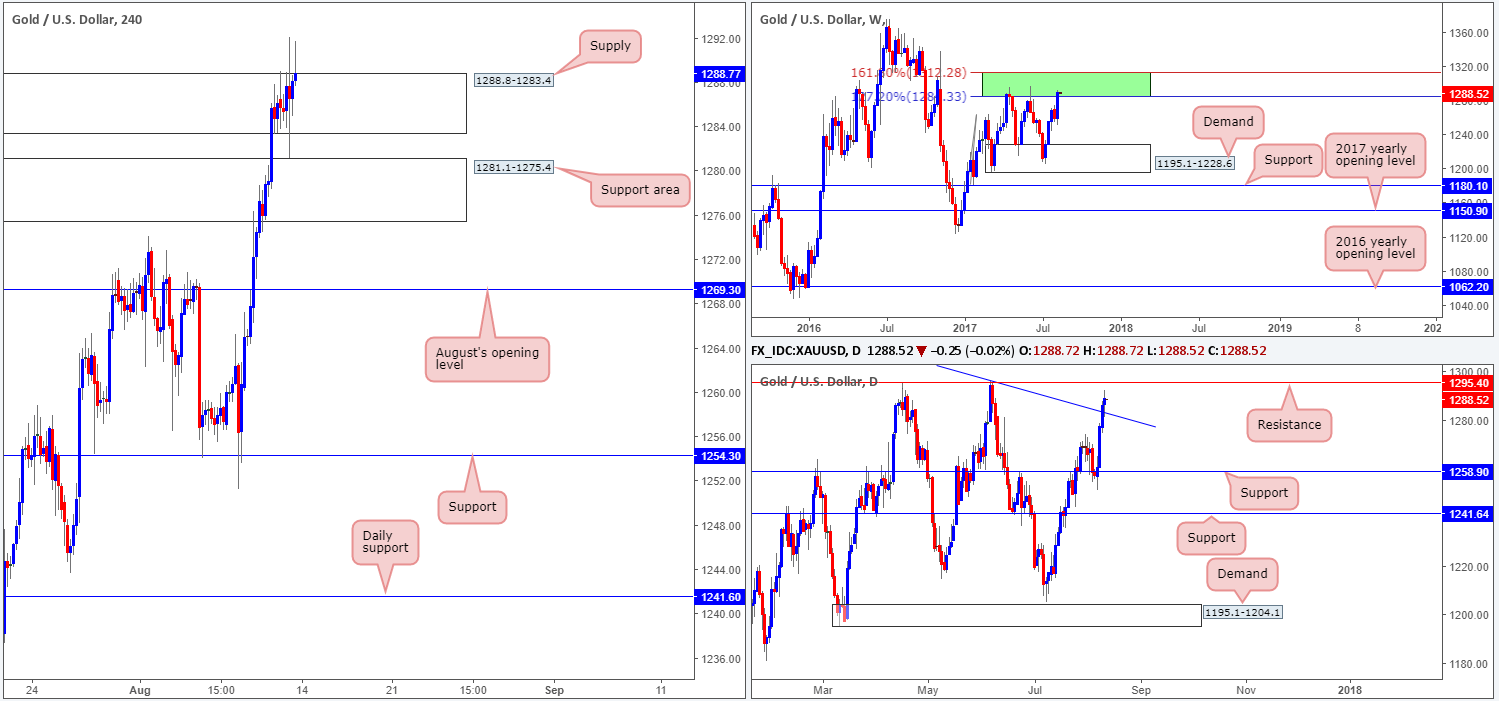Select Demand callout on the weekly chart
The width and height of the screenshot is (1499, 701).
1228,122
